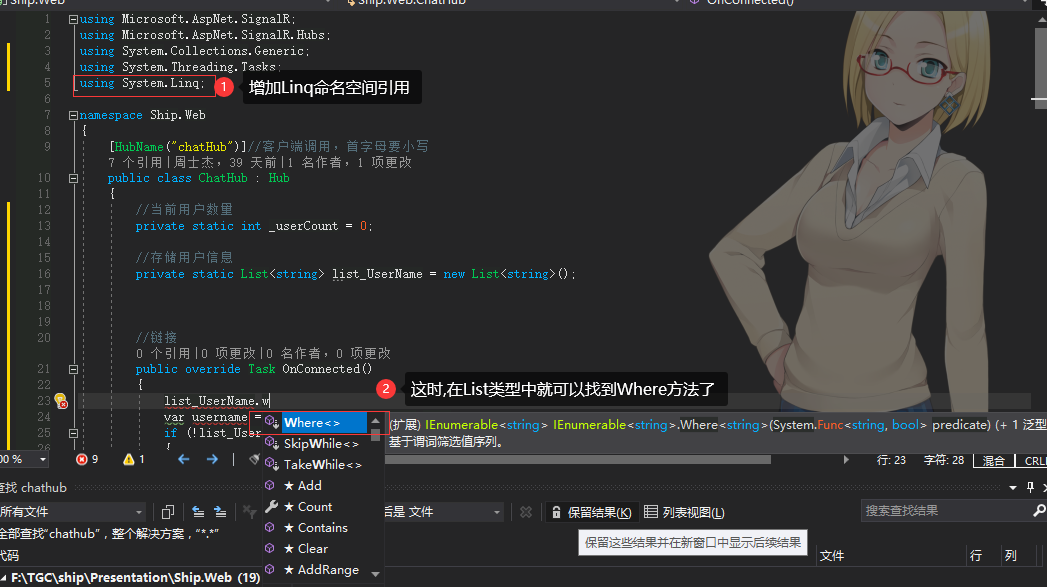
Task: Collapse the OnConnected method block
Action: (73, 369)
